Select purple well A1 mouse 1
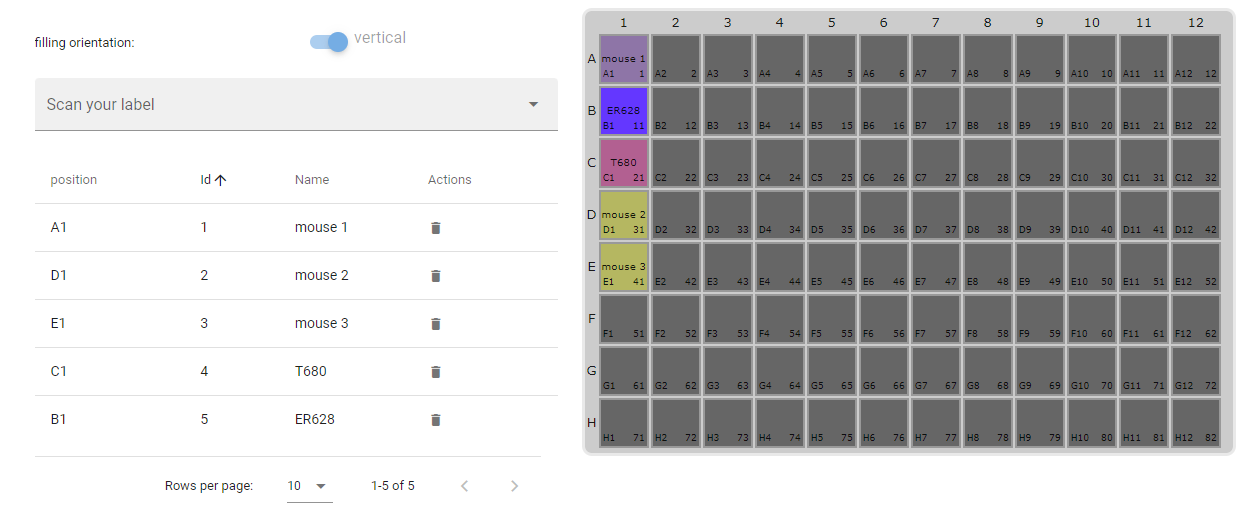This screenshot has width=1251, height=531. tap(624, 58)
